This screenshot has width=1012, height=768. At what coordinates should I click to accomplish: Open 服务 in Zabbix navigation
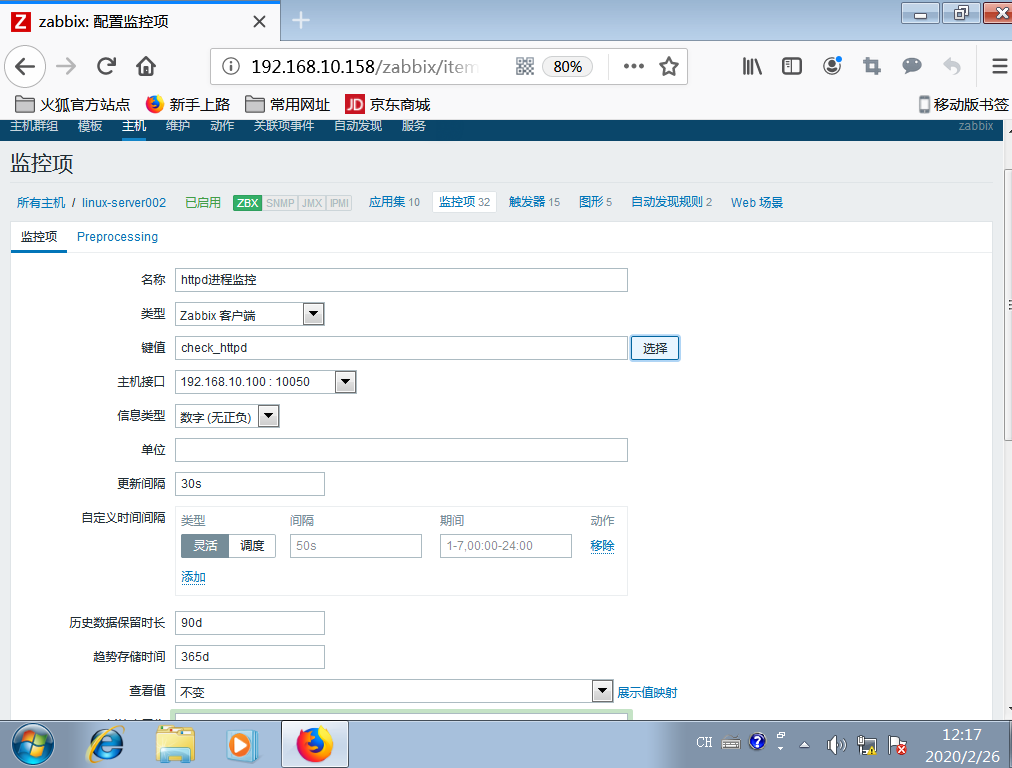coord(414,126)
